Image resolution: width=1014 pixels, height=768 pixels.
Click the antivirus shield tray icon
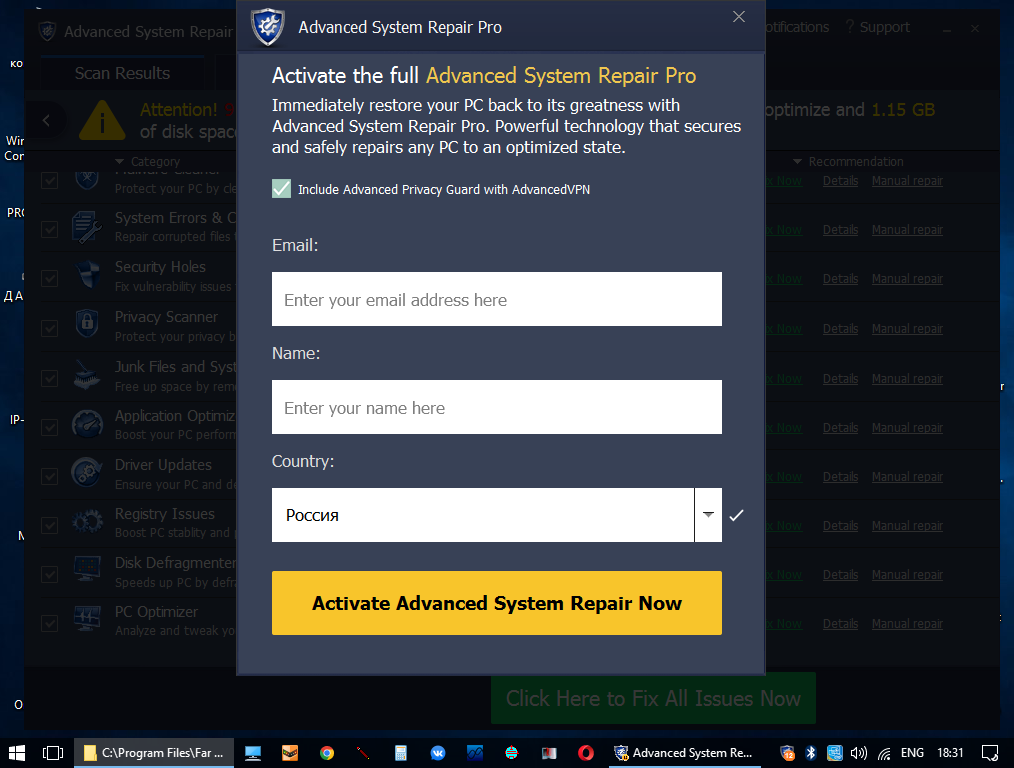click(x=787, y=752)
